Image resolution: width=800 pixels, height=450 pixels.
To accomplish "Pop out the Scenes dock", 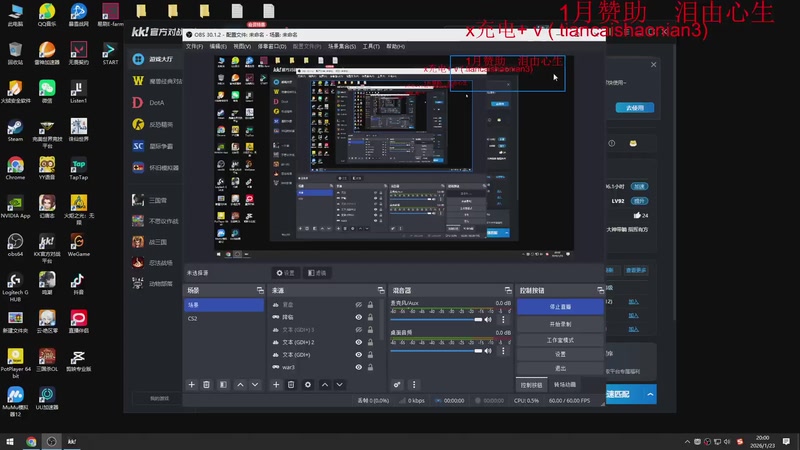I will (260, 290).
